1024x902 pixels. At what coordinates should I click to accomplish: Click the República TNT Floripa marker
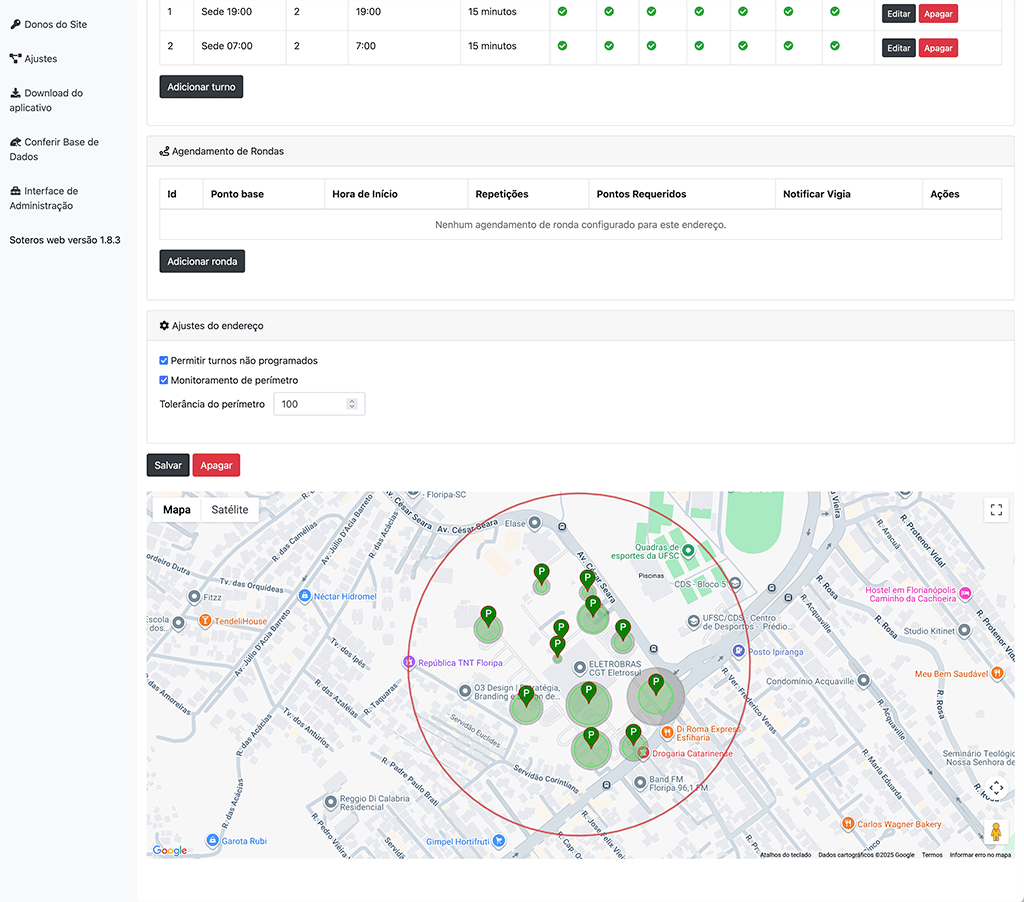click(x=408, y=662)
